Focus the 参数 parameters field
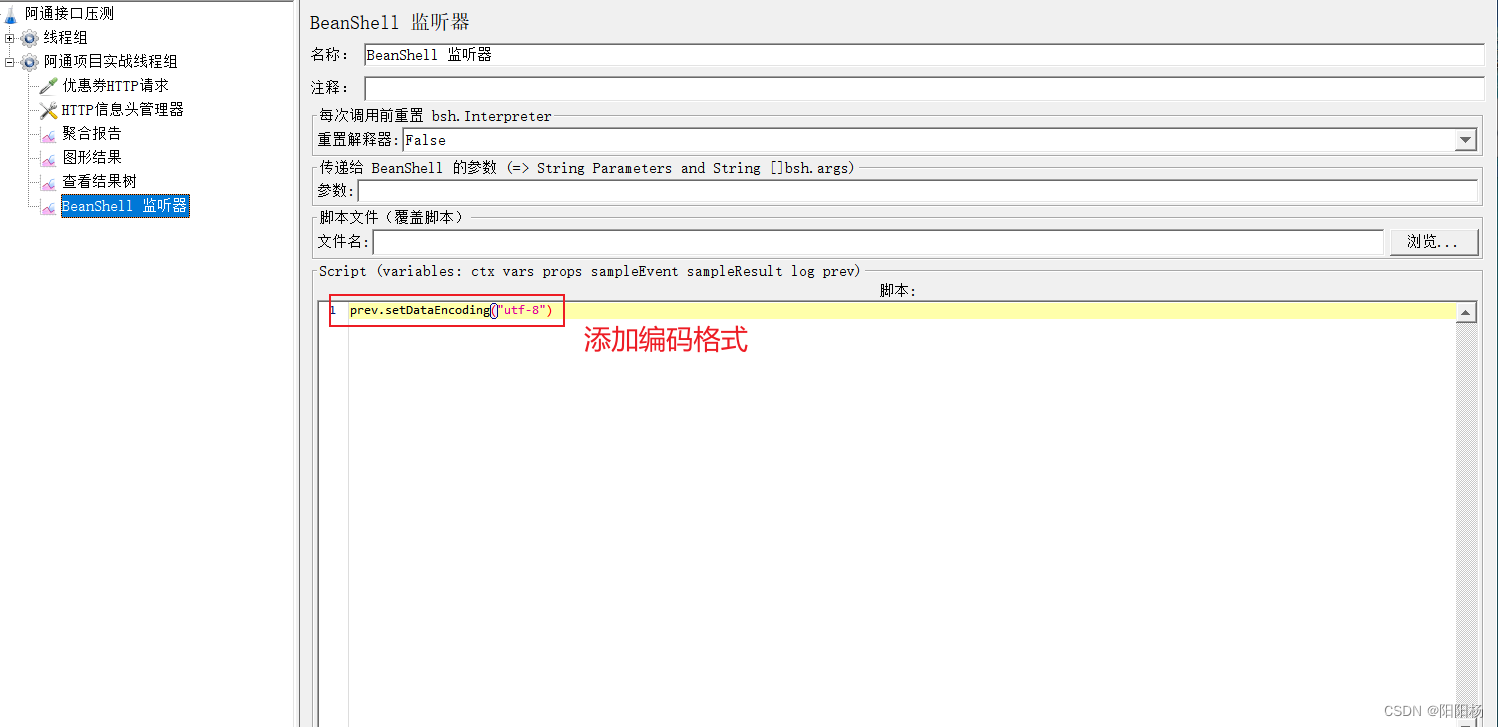 coord(917,190)
